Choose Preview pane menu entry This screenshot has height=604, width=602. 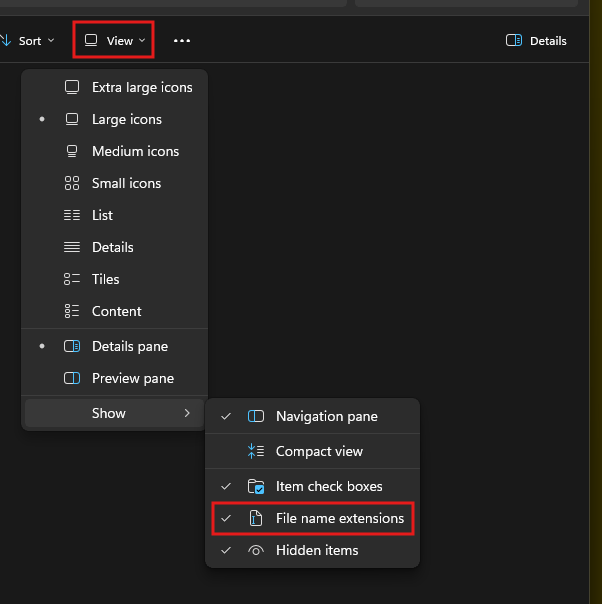[132, 378]
